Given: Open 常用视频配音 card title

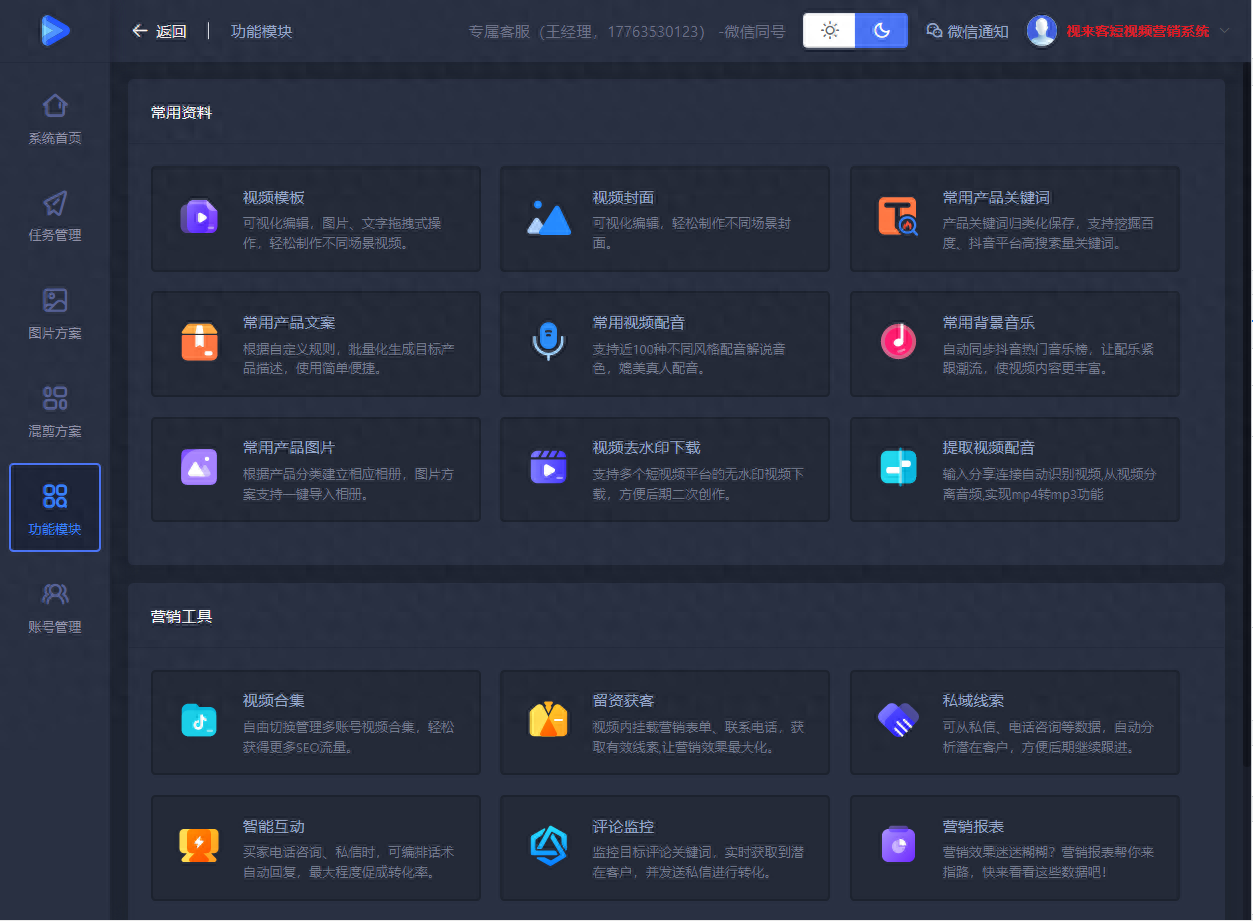Looking at the screenshot, I should point(639,322).
